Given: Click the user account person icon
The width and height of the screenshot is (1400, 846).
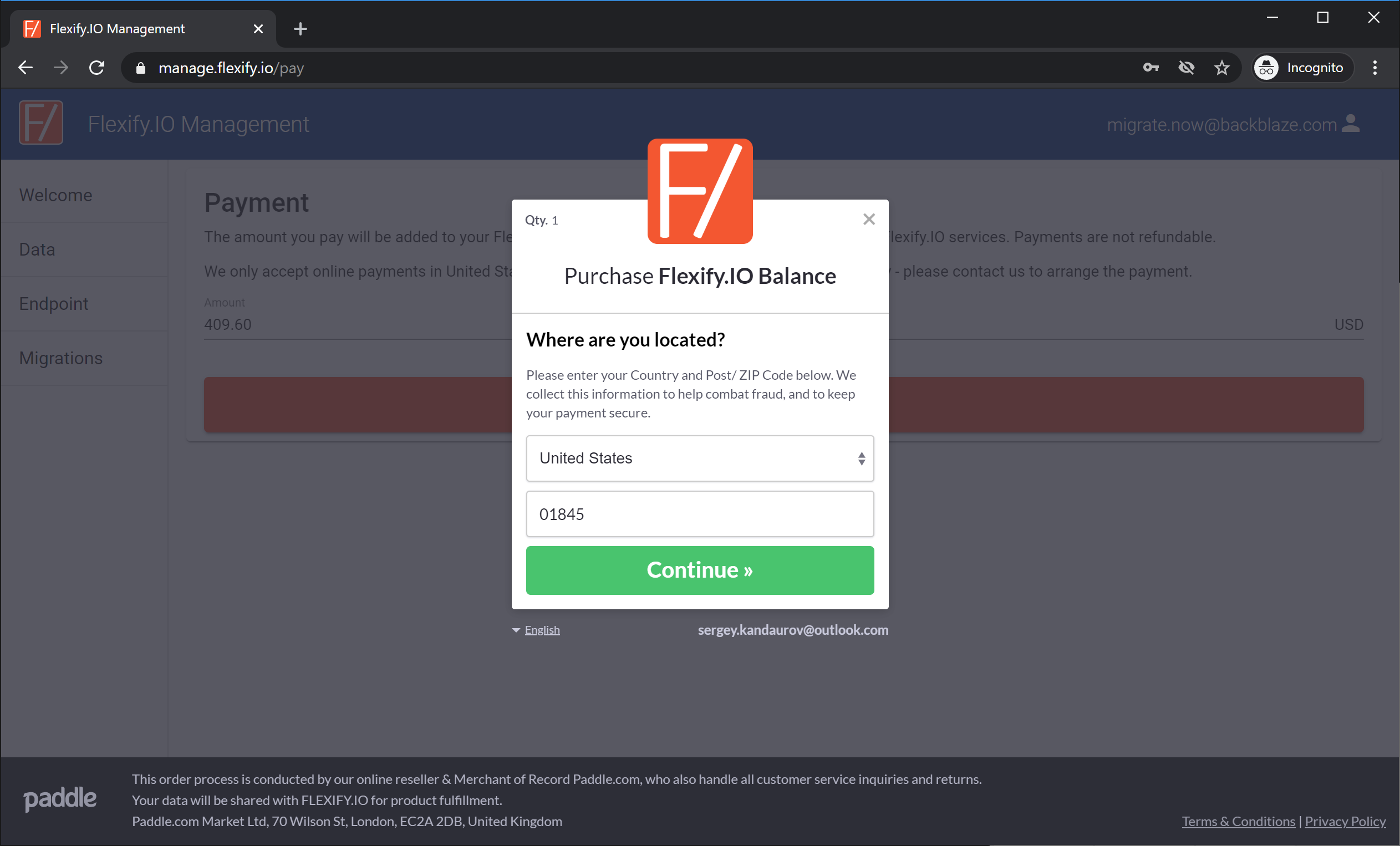Looking at the screenshot, I should point(1351,123).
